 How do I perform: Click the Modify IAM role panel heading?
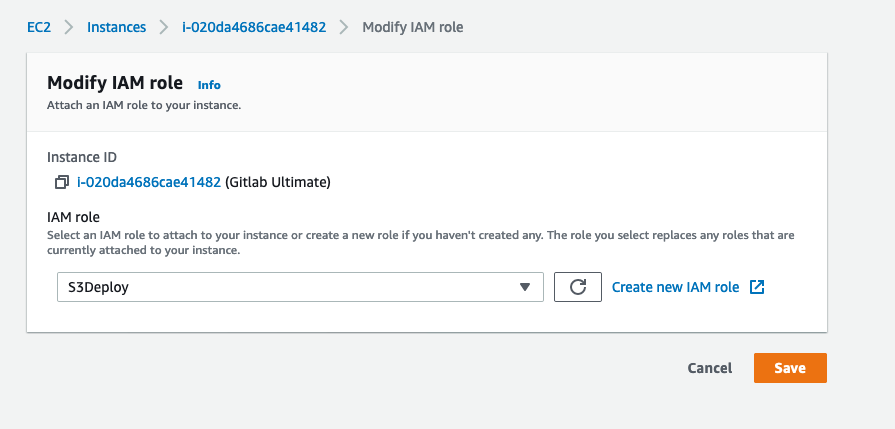(115, 83)
